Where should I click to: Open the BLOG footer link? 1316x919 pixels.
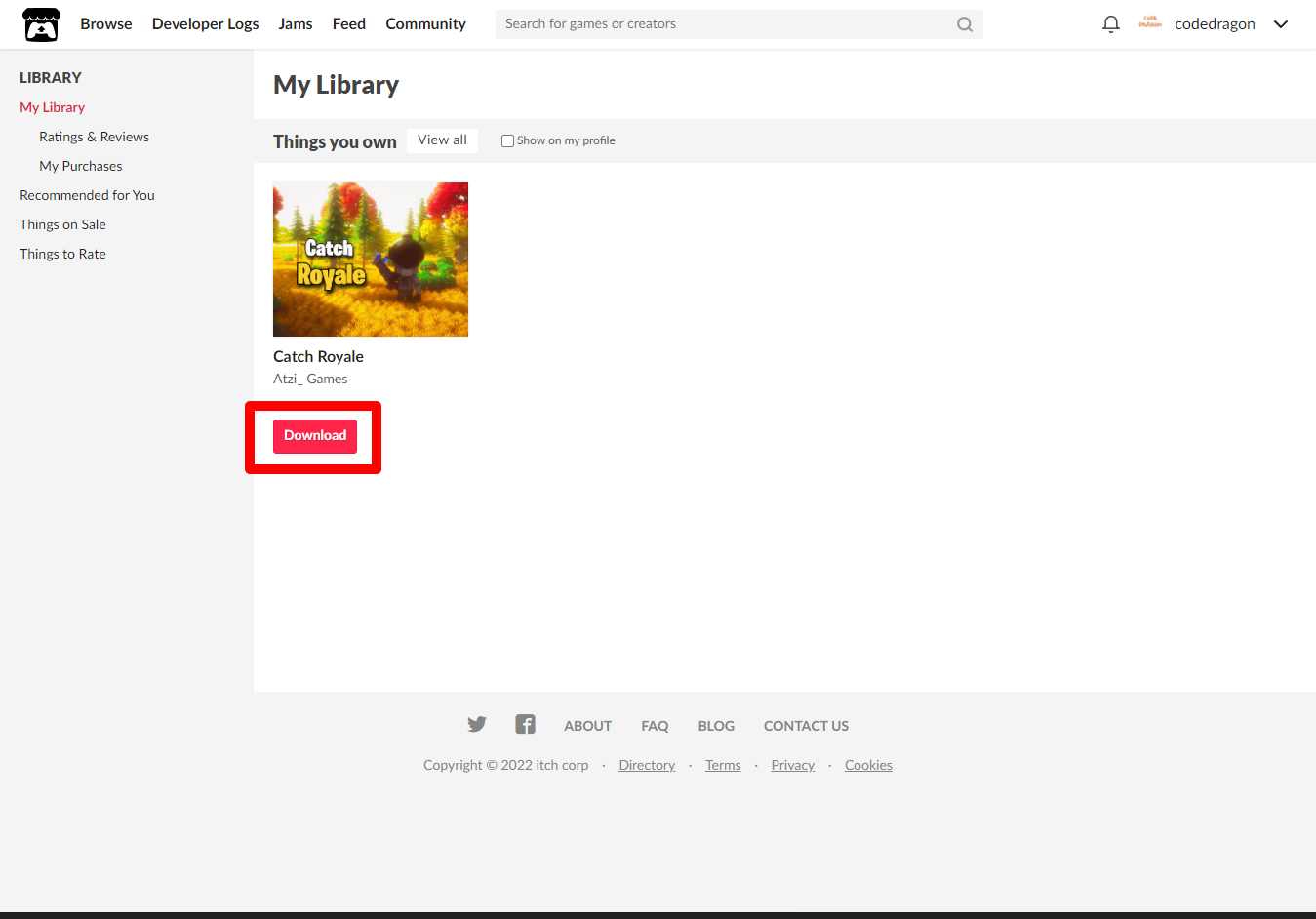click(716, 726)
